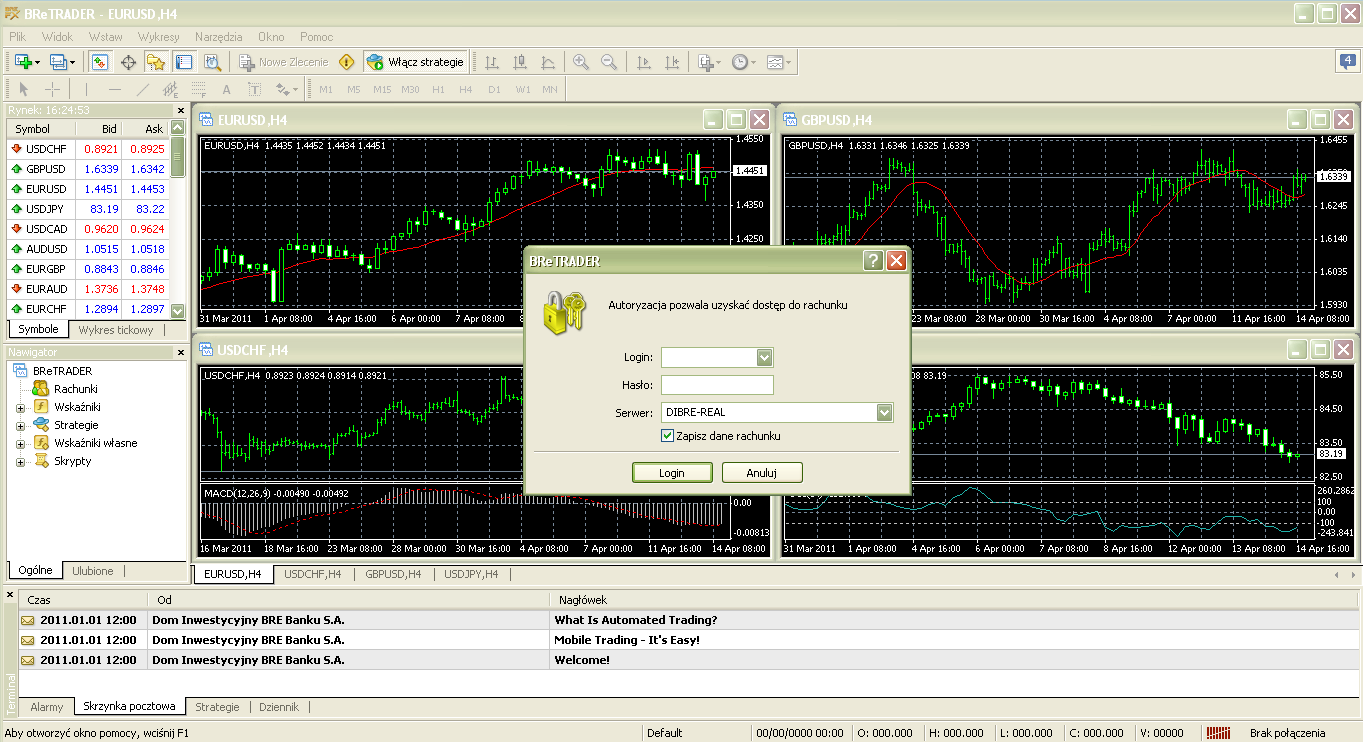
Task: Expand the Skrypty tree node
Action: click(x=20, y=461)
